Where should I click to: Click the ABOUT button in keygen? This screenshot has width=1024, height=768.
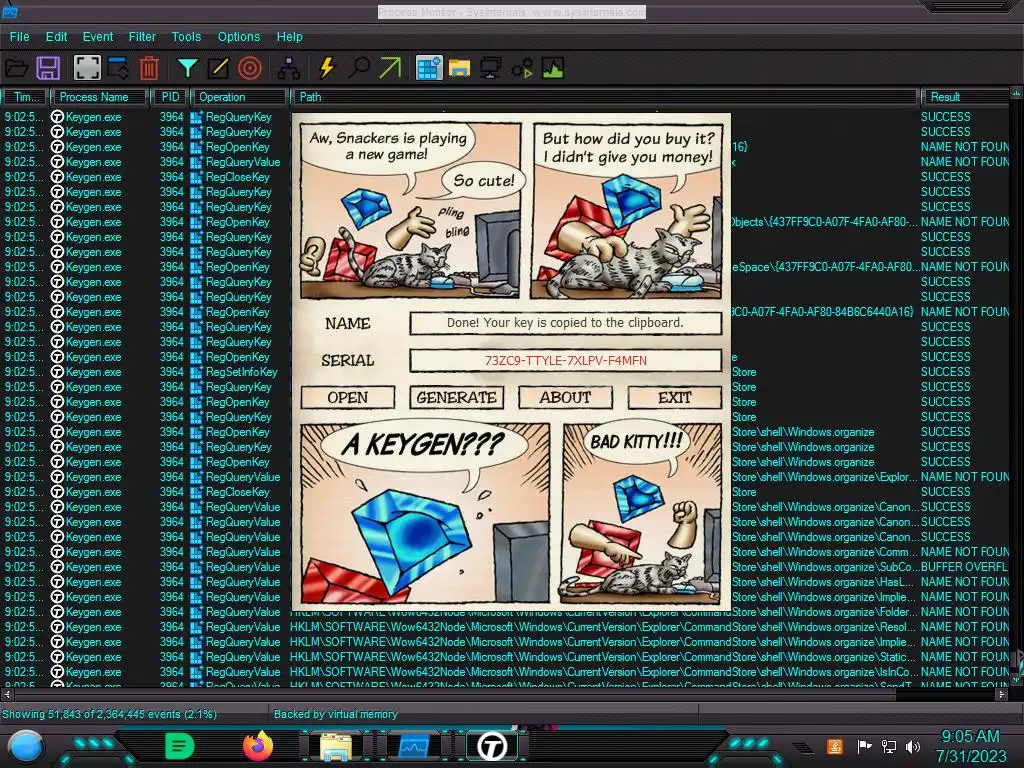pyautogui.click(x=566, y=397)
